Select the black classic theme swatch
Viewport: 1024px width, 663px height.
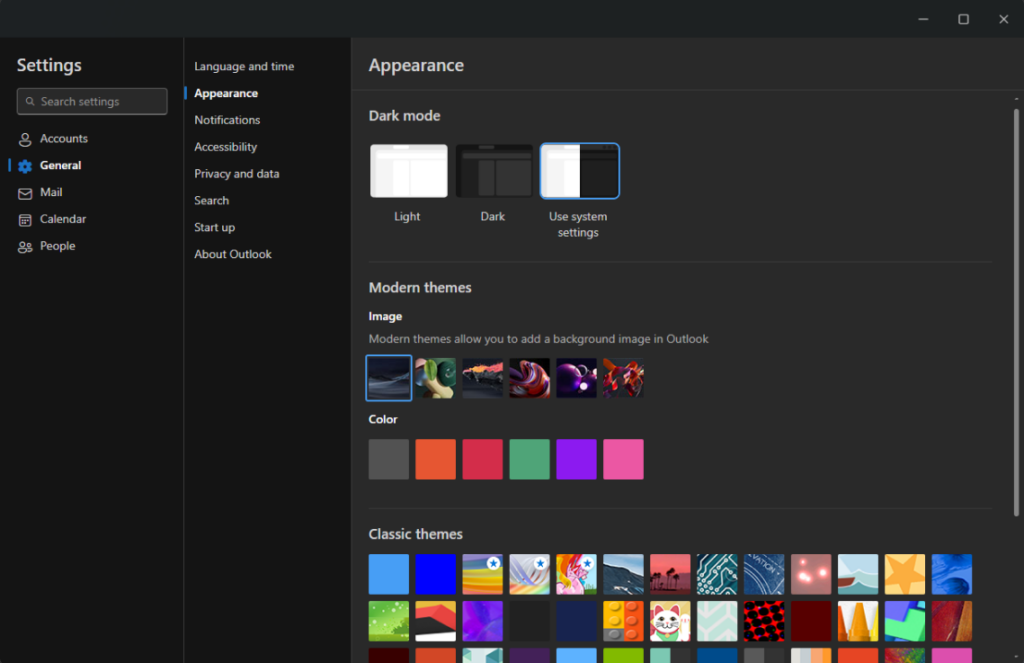tap(530, 621)
